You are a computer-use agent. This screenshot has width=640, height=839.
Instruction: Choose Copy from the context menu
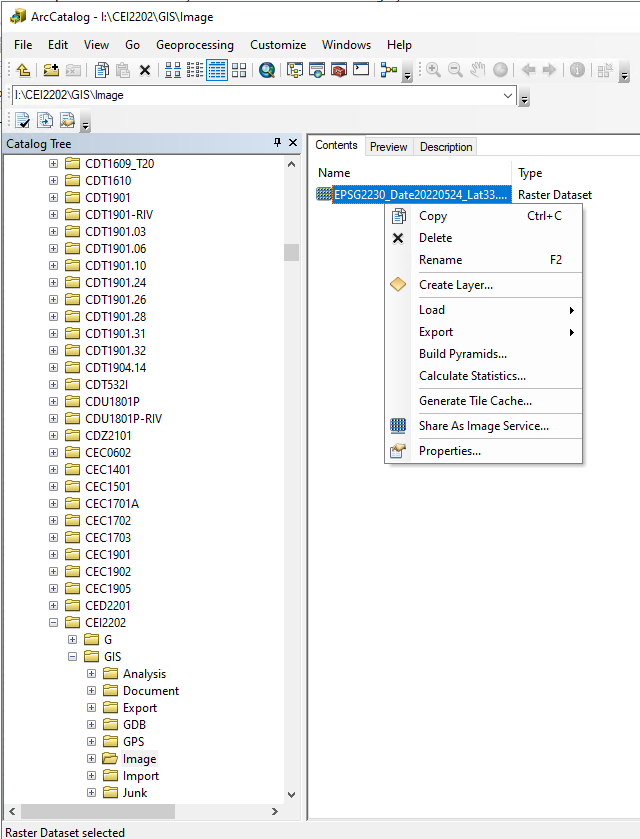pyautogui.click(x=484, y=216)
